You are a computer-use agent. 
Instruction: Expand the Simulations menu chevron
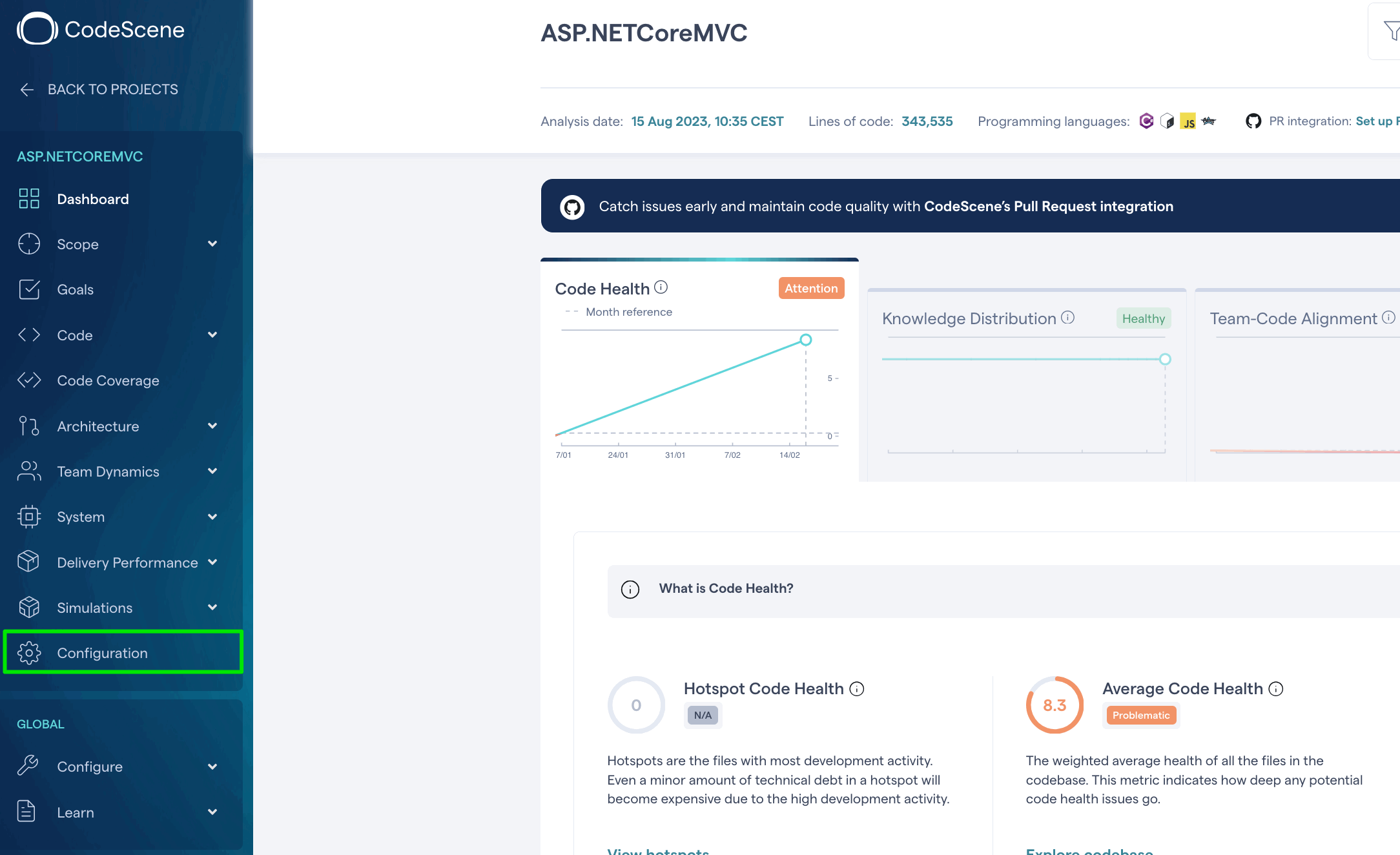tap(212, 608)
